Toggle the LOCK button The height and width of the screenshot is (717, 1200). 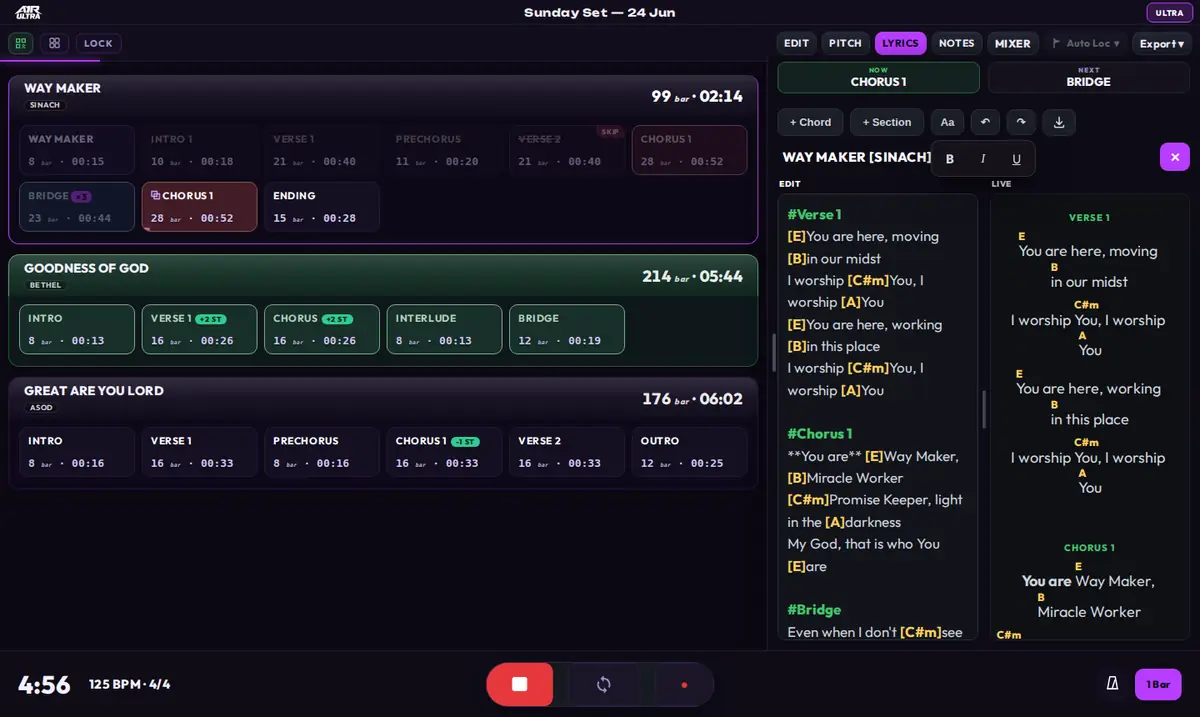coord(98,43)
